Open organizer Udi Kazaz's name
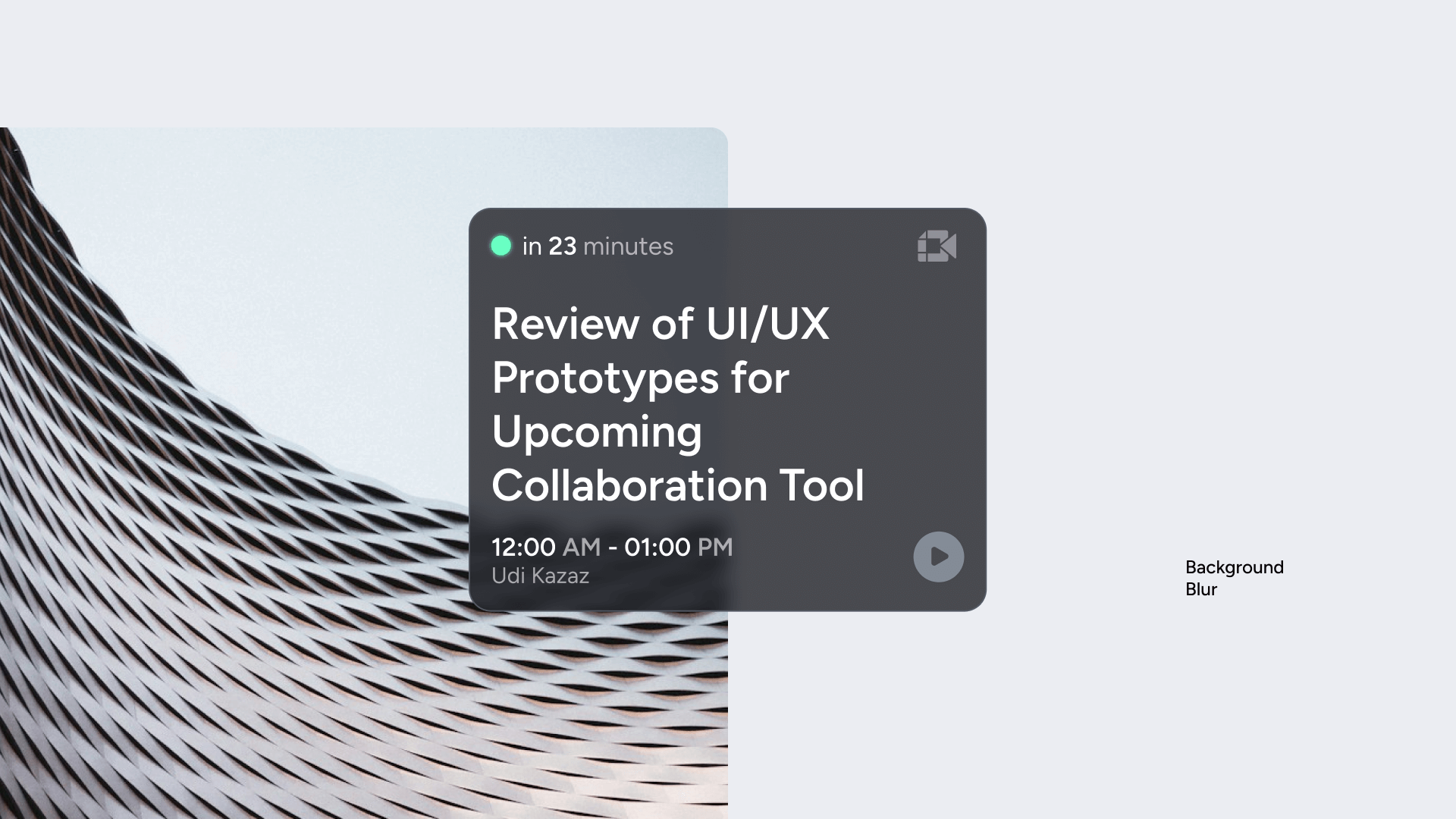Viewport: 1456px width, 819px height. [540, 576]
